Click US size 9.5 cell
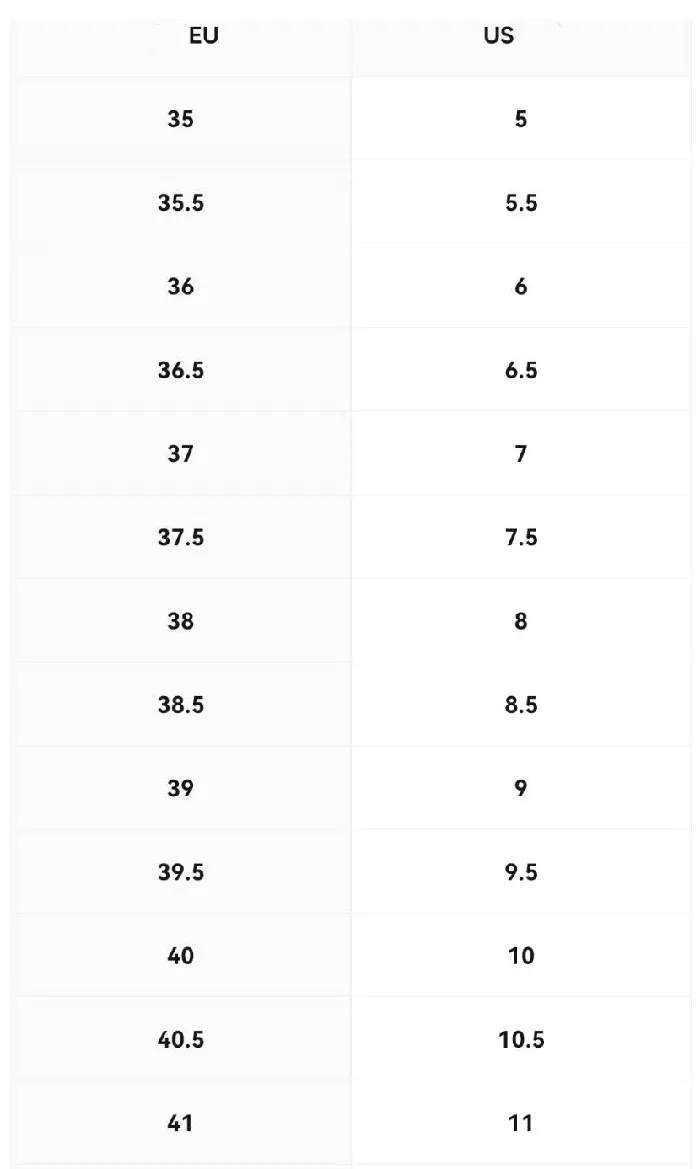 click(520, 872)
